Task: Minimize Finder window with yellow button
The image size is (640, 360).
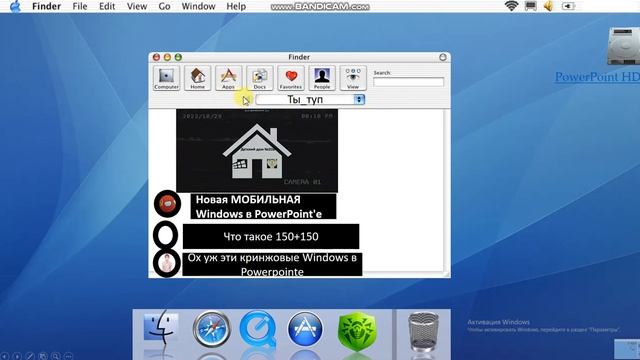Action: tap(167, 57)
